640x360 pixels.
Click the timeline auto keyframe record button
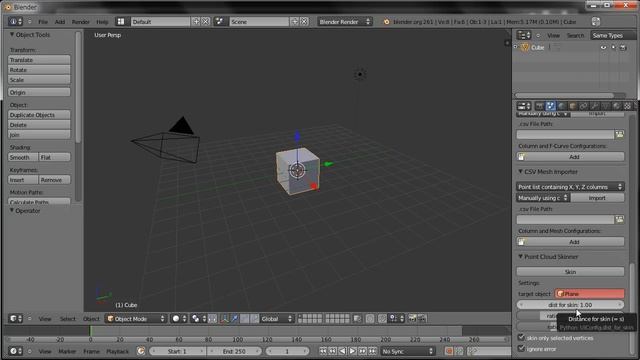pos(449,351)
